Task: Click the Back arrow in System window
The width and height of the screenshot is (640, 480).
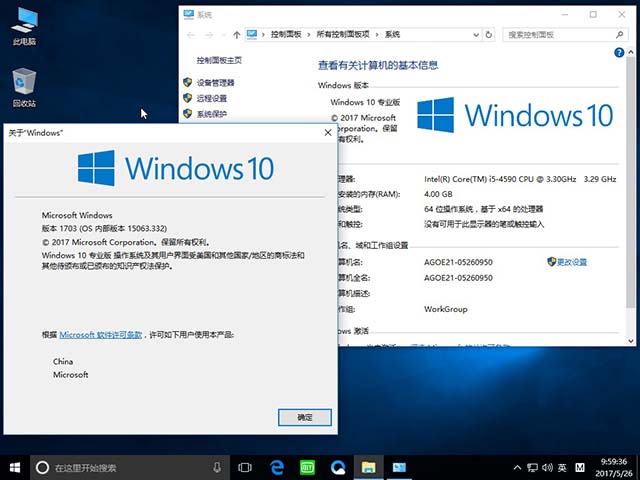Action: tap(191, 35)
